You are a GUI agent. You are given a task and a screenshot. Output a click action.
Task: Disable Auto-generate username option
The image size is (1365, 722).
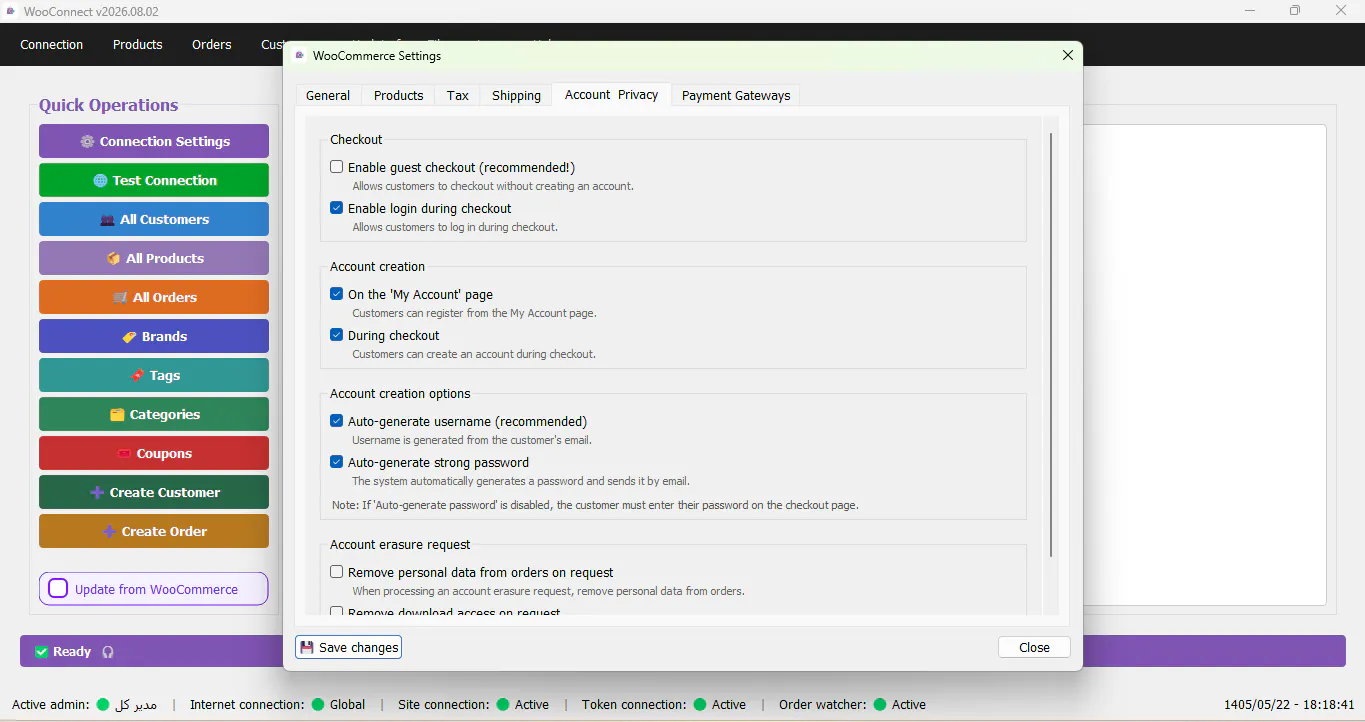(x=337, y=421)
